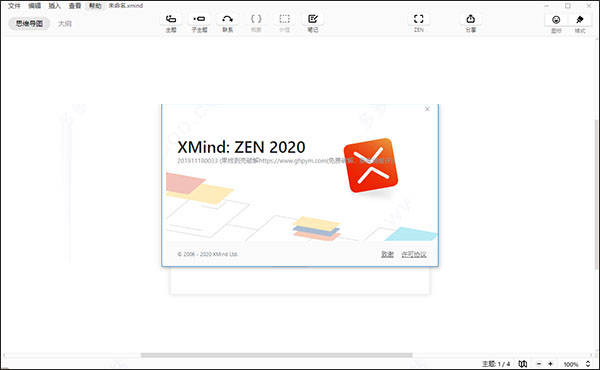600x370 pixels.
Task: Minimize the XMind window
Action: (547, 6)
